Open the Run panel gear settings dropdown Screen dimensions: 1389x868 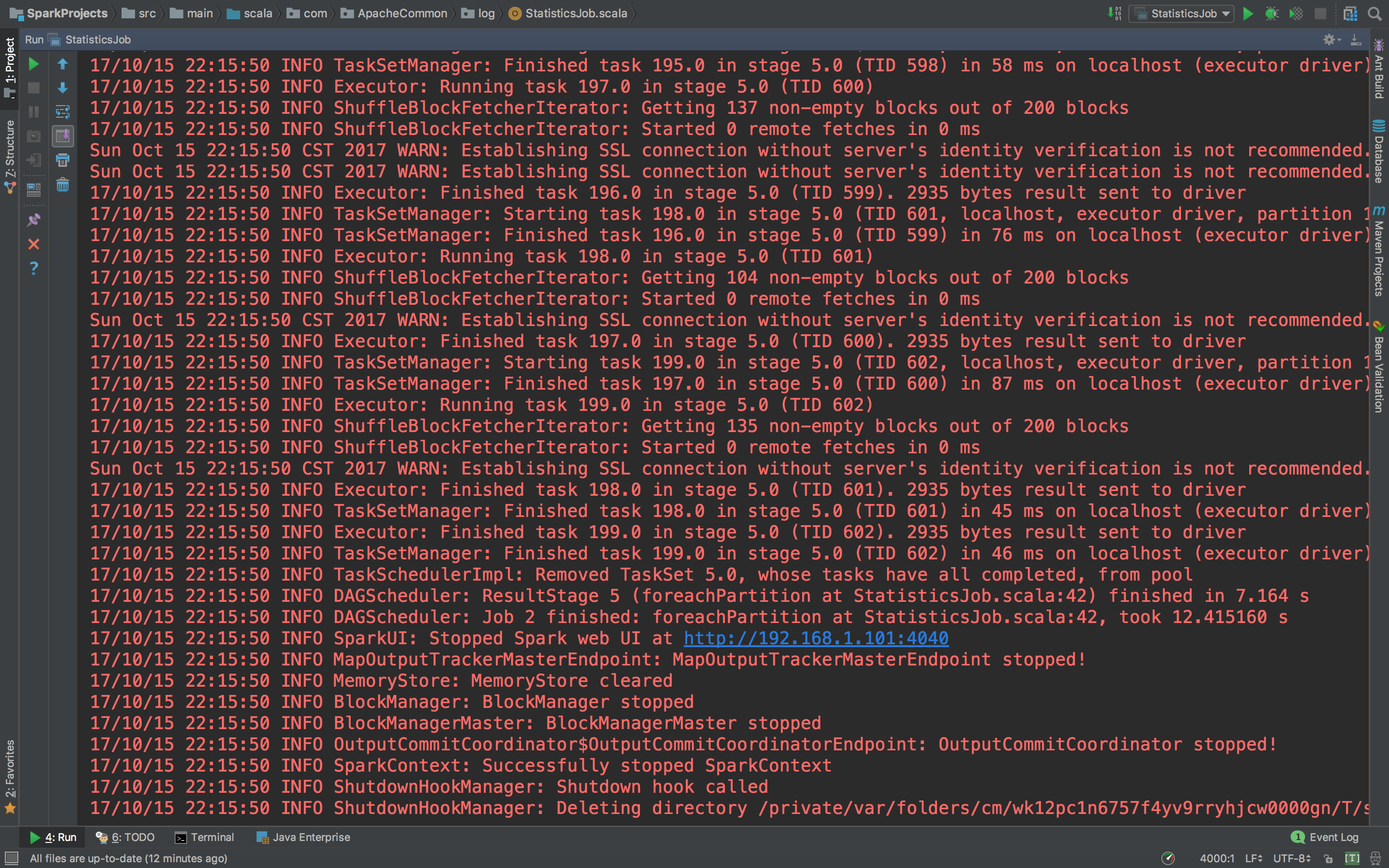pos(1331,40)
